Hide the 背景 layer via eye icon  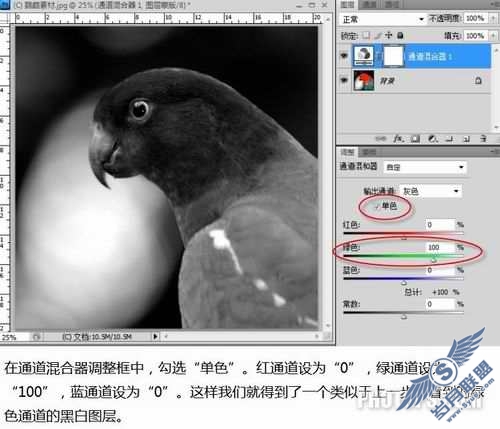pyautogui.click(x=344, y=80)
